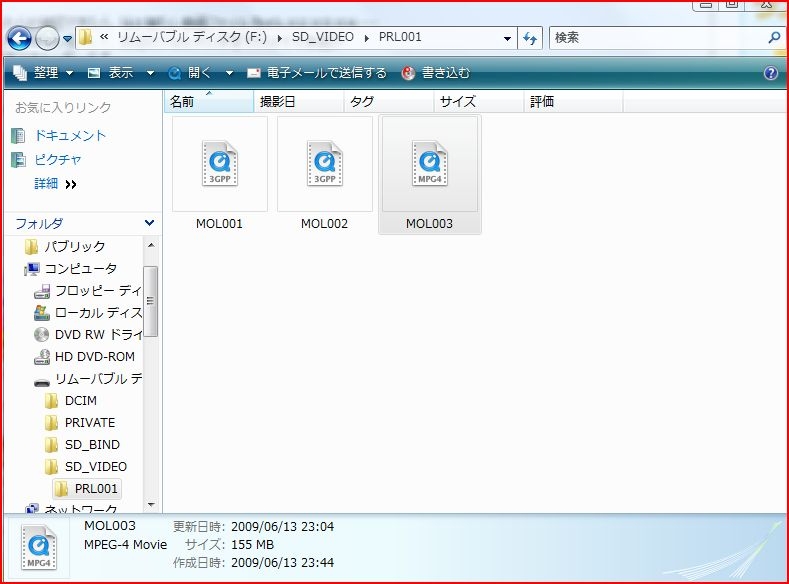Sort by 名前 column header
The width and height of the screenshot is (789, 584).
pos(209,102)
